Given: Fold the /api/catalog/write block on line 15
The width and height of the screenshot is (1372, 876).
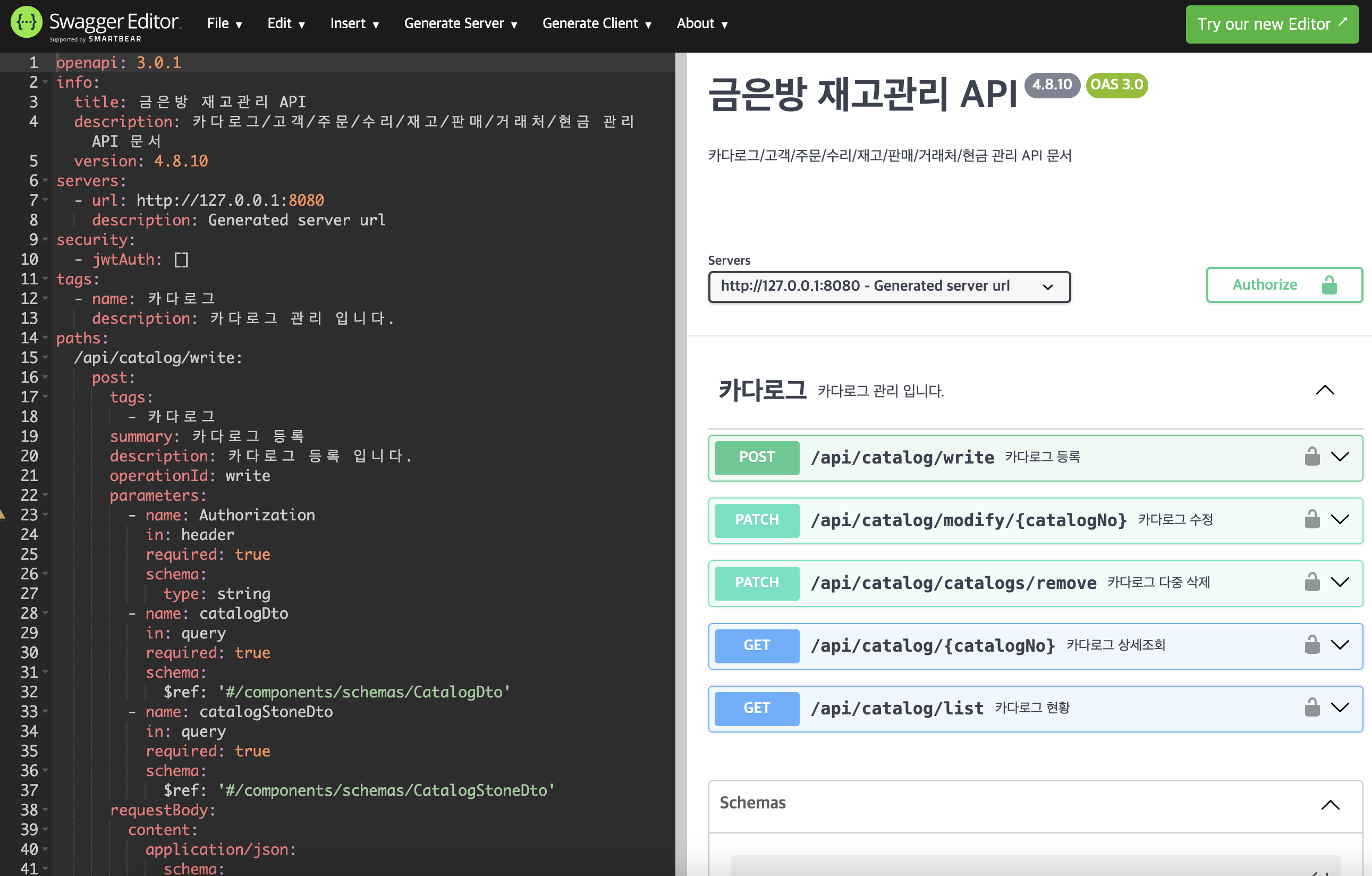Looking at the screenshot, I should pyautogui.click(x=46, y=357).
